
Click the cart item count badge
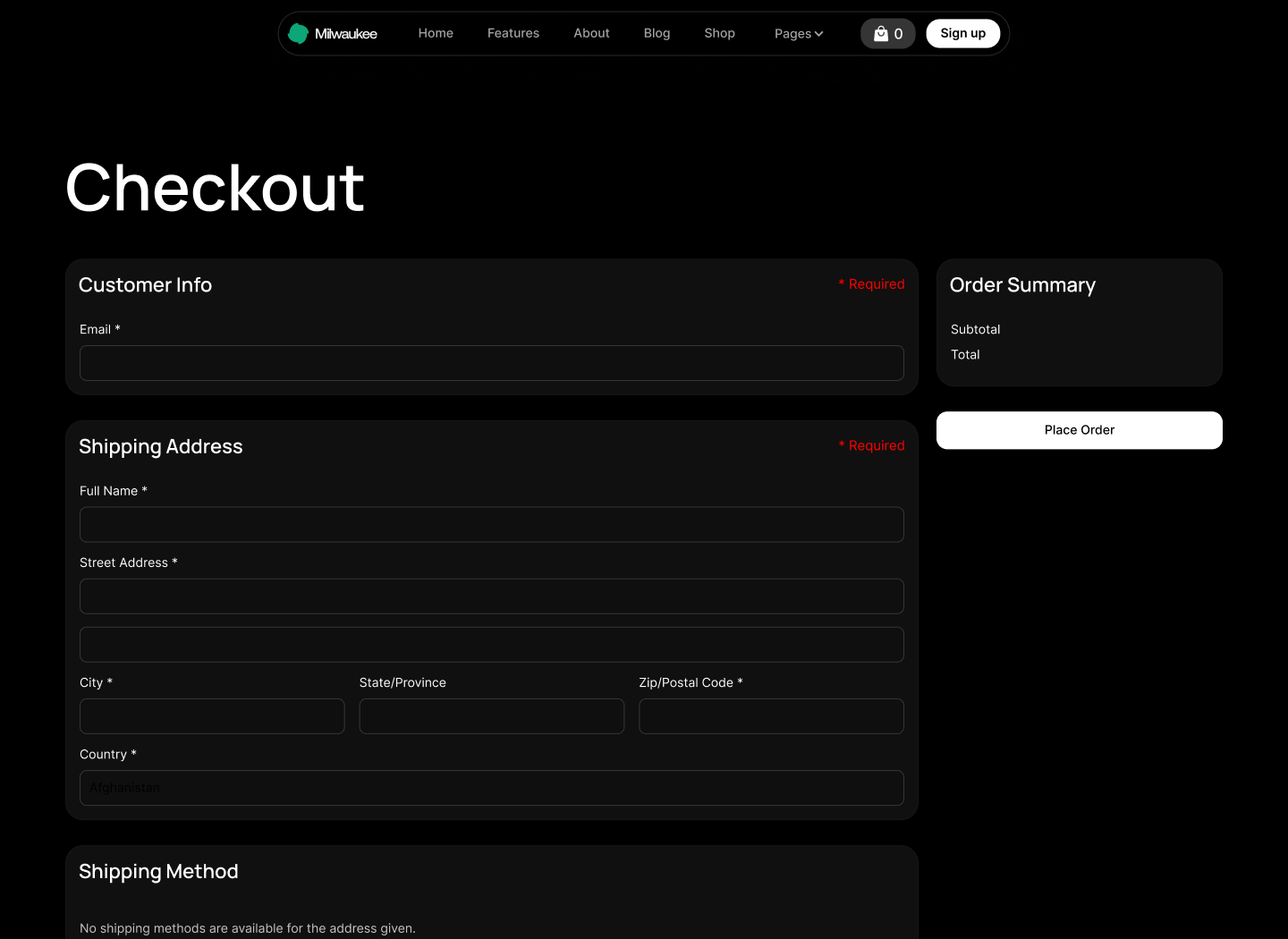pyautogui.click(x=898, y=33)
